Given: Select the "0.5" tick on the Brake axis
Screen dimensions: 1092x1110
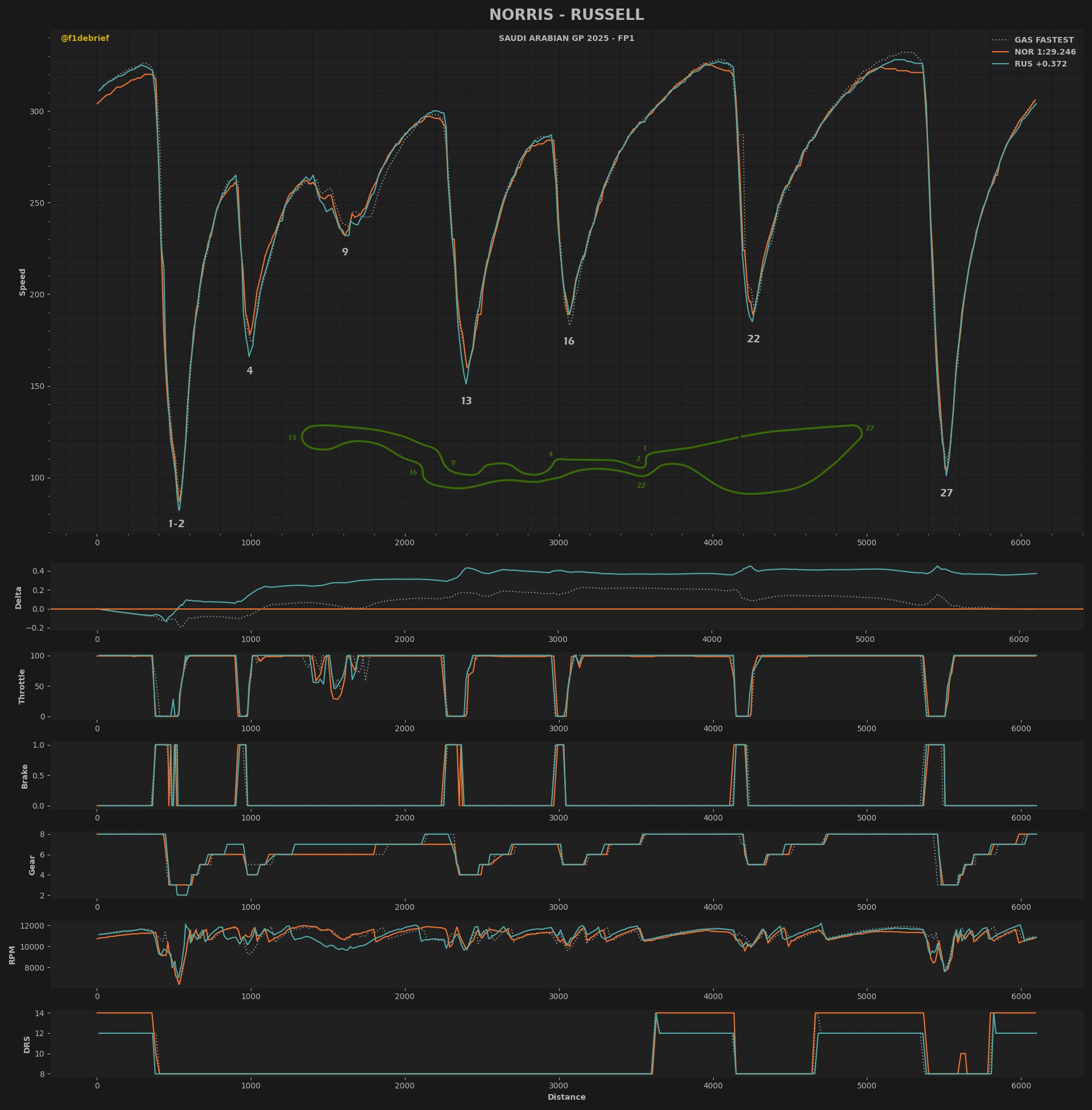Looking at the screenshot, I should point(39,776).
